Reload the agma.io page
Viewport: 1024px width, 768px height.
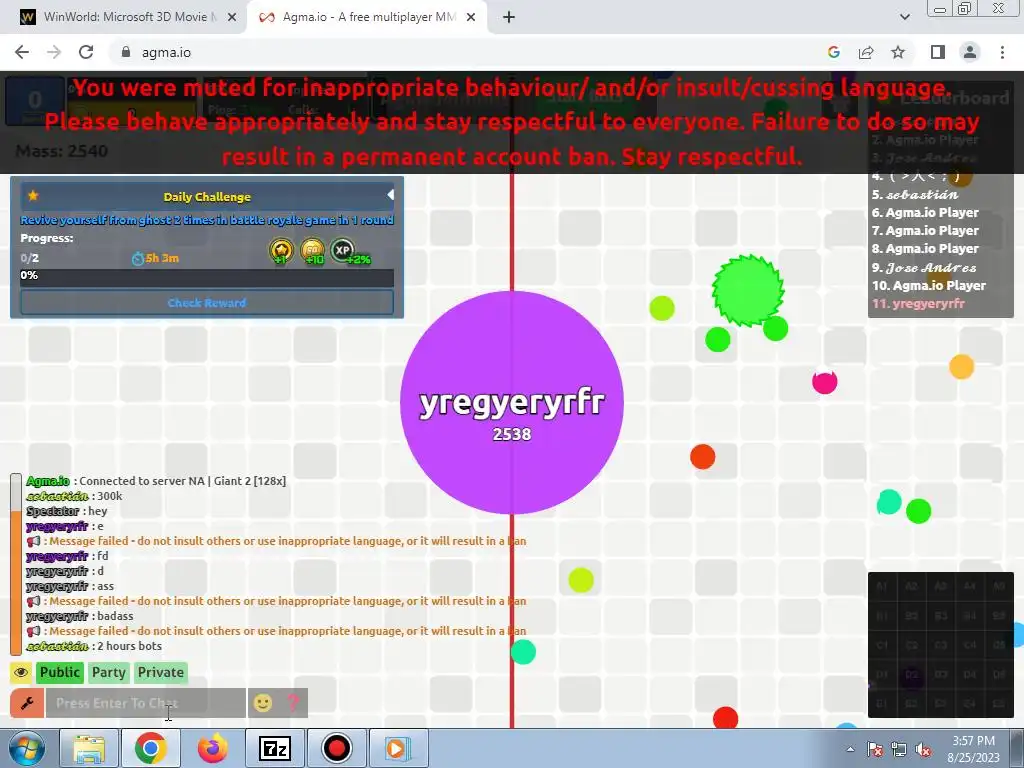pyautogui.click(x=86, y=52)
